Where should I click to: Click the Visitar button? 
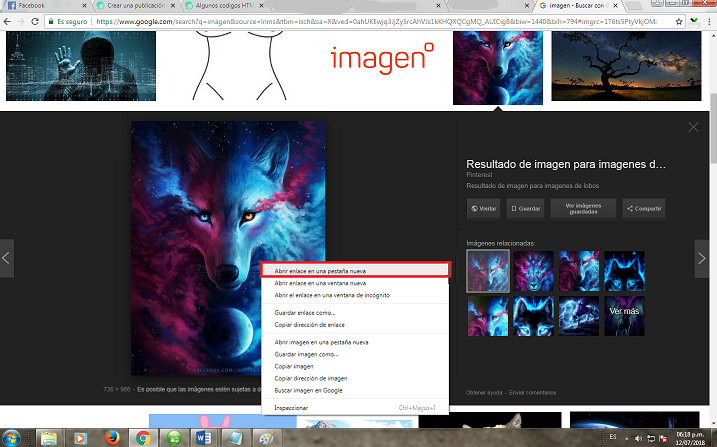coord(483,208)
